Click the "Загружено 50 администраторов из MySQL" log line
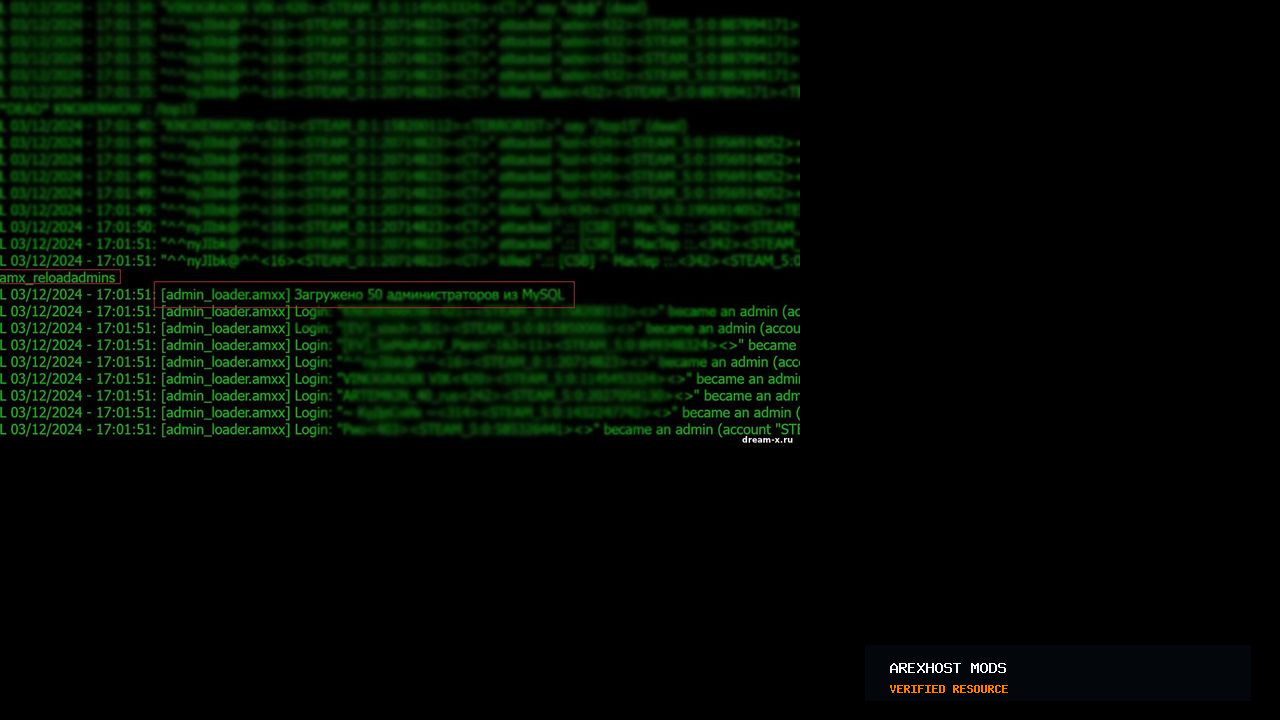The height and width of the screenshot is (720, 1280). pos(364,295)
